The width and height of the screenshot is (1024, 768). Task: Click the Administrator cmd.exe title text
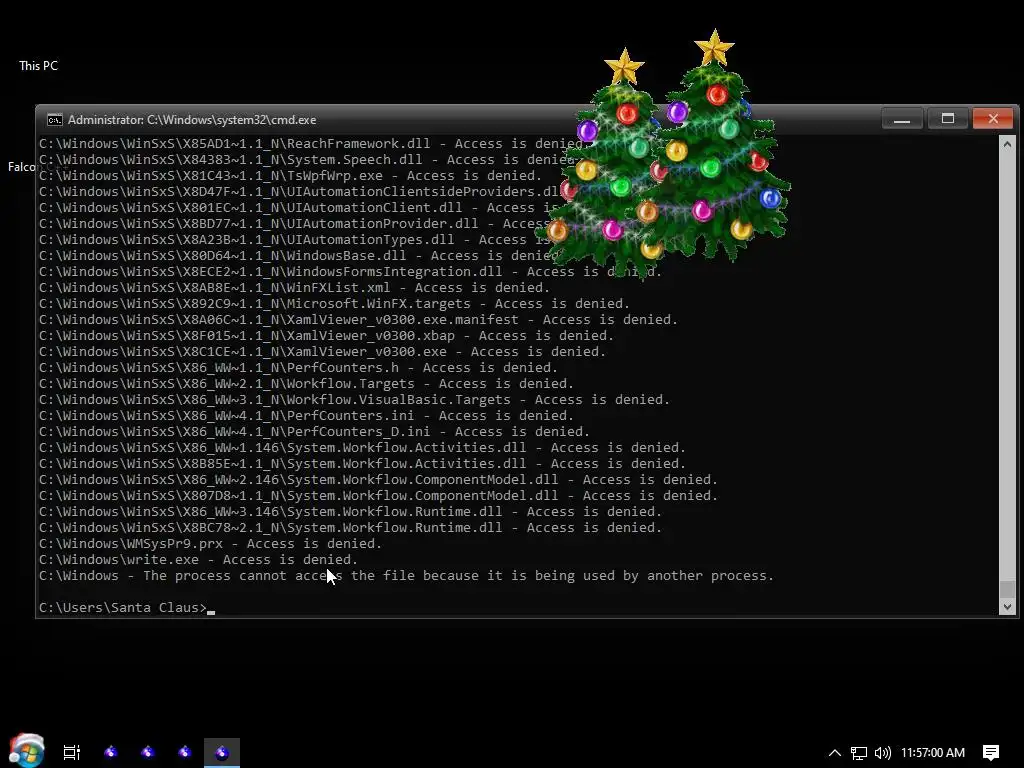click(192, 120)
